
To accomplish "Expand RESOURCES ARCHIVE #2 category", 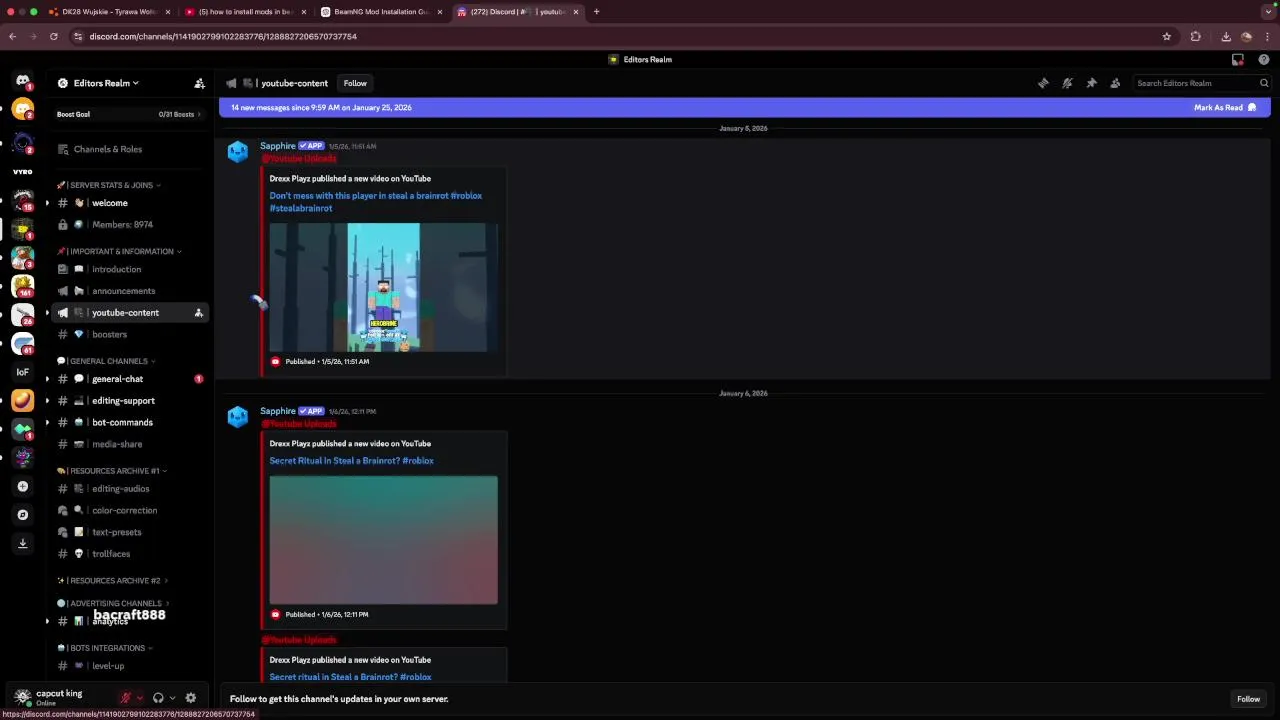I will coord(112,581).
